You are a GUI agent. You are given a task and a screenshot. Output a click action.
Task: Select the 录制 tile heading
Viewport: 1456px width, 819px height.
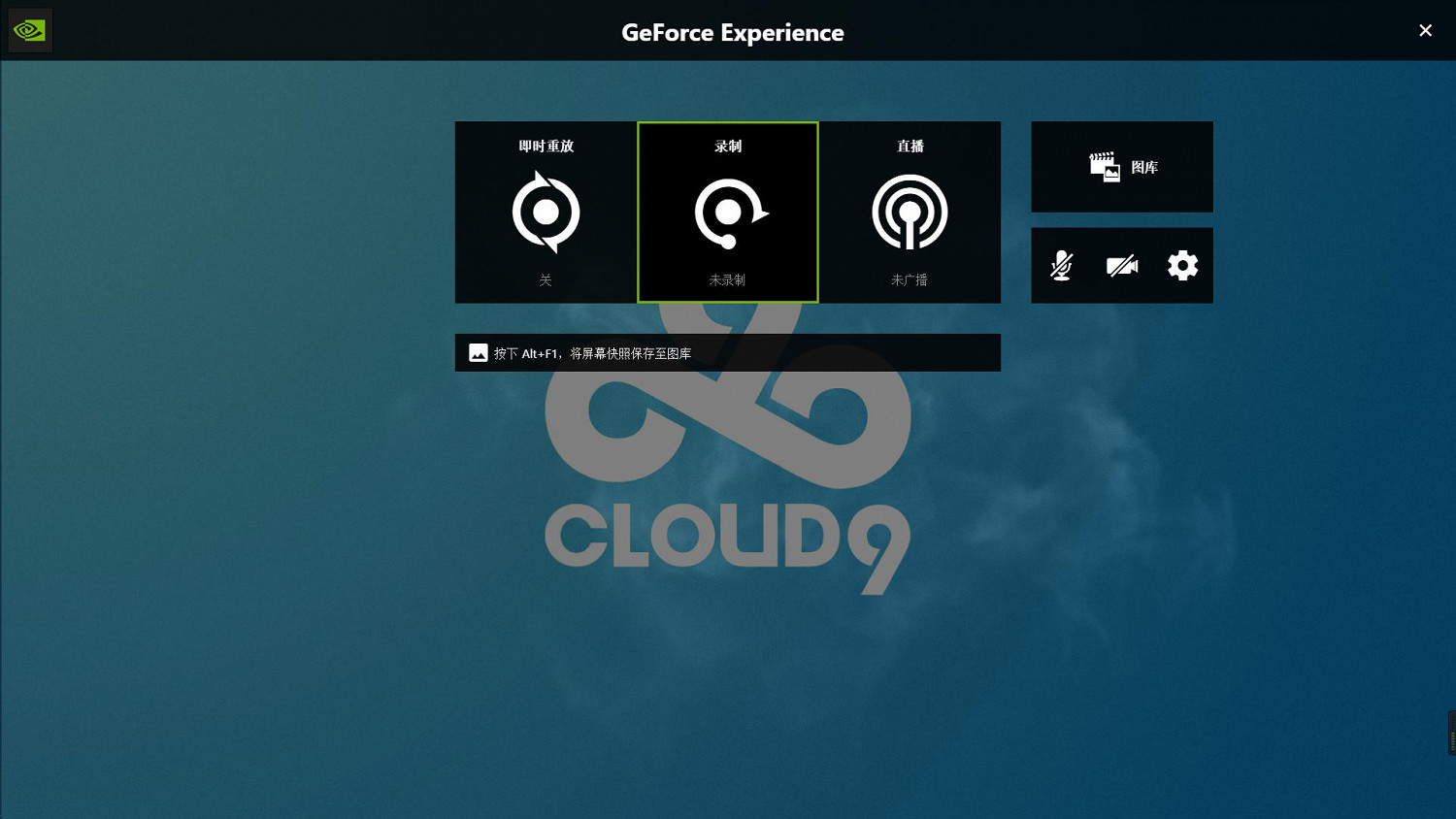point(728,147)
